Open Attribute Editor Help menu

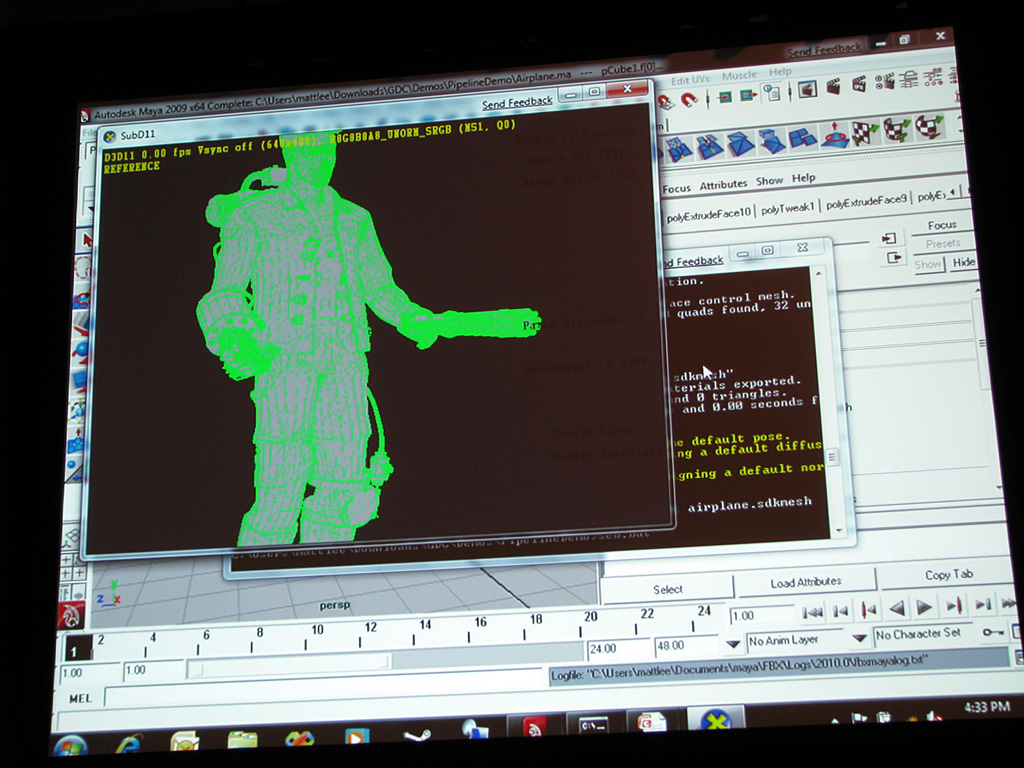point(803,178)
